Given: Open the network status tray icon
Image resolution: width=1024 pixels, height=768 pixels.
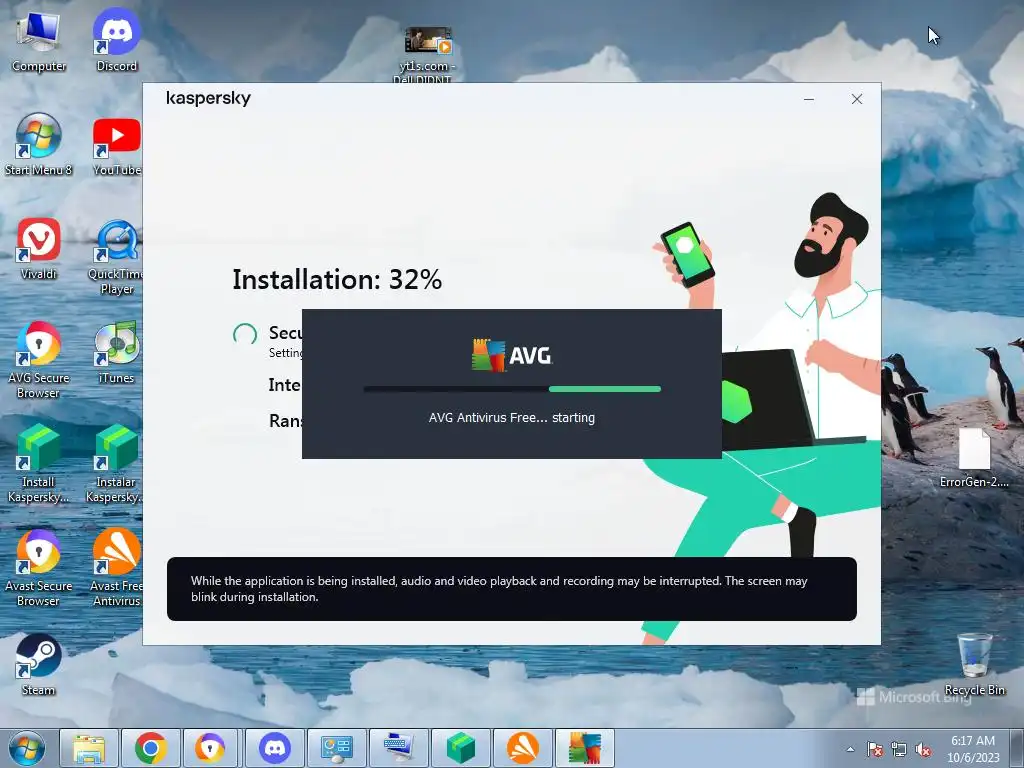Looking at the screenshot, I should pos(899,749).
